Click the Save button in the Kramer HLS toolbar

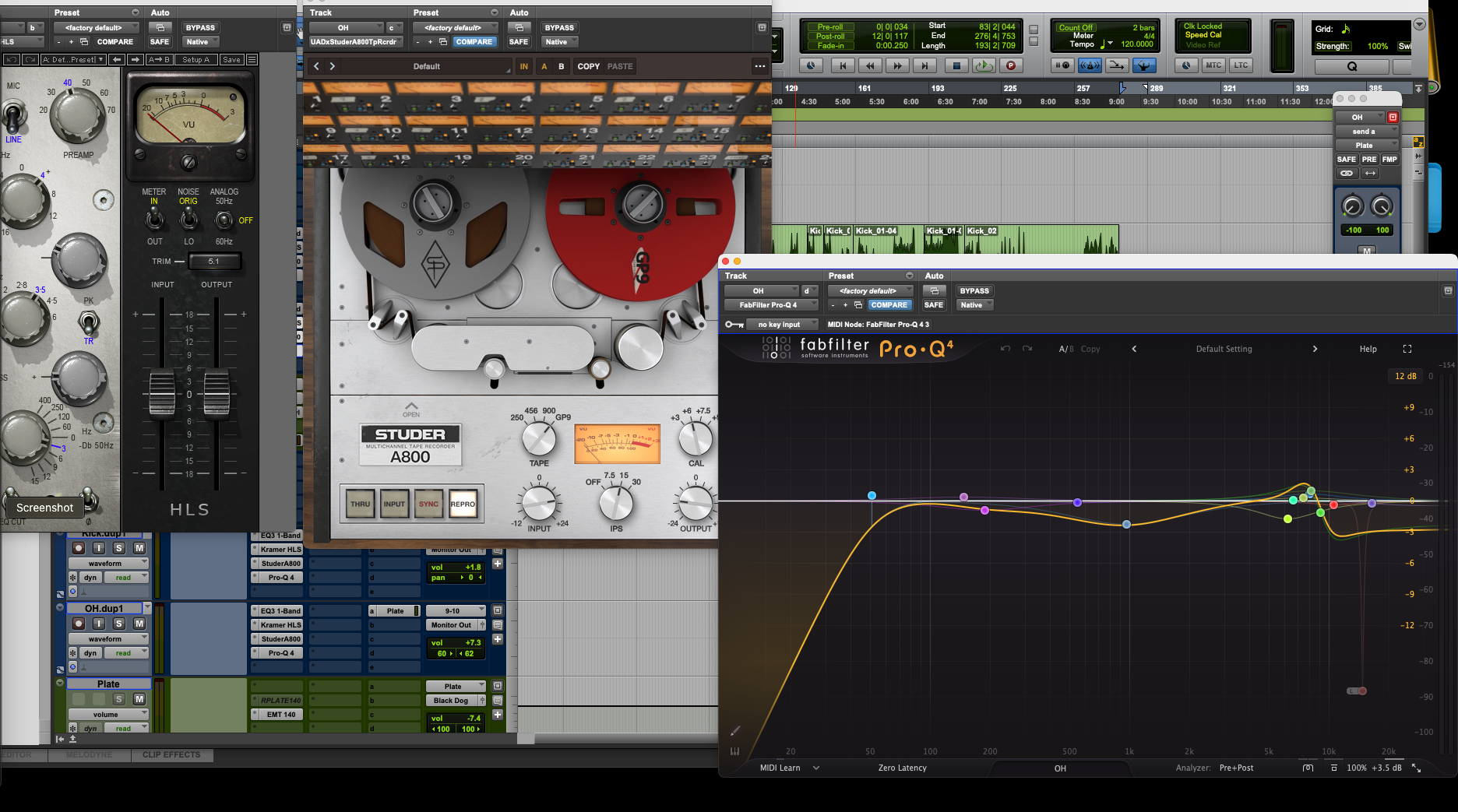[x=231, y=59]
